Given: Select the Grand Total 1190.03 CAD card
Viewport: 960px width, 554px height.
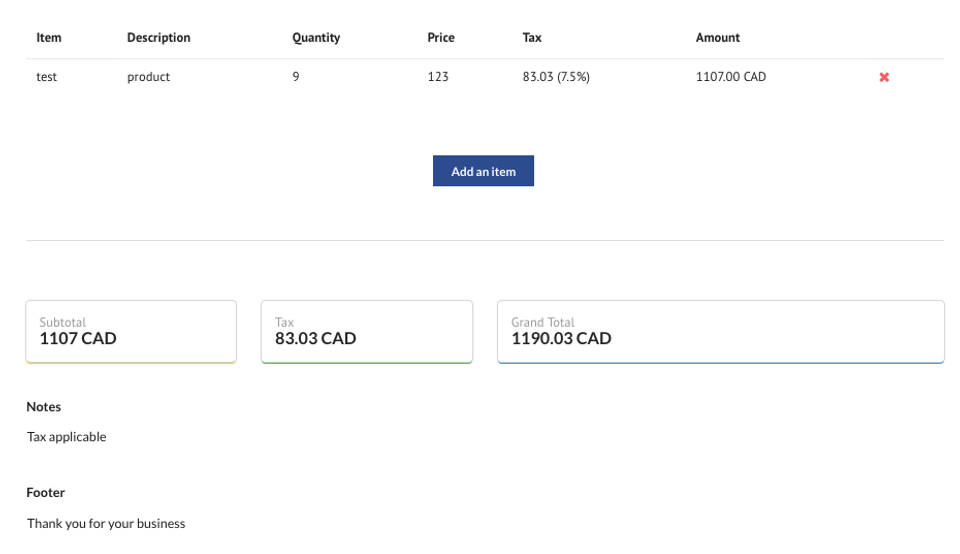Looking at the screenshot, I should [x=720, y=331].
